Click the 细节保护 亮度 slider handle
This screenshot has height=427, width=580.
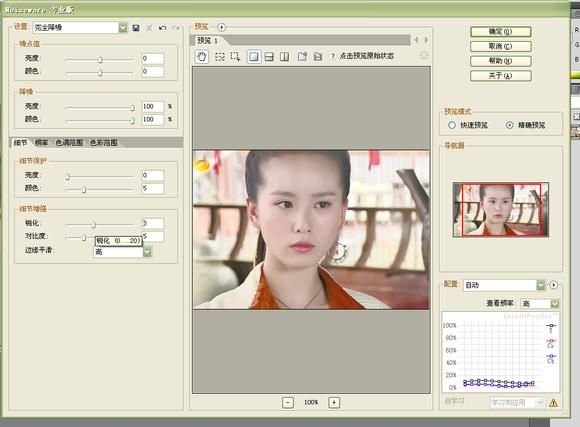click(x=68, y=176)
